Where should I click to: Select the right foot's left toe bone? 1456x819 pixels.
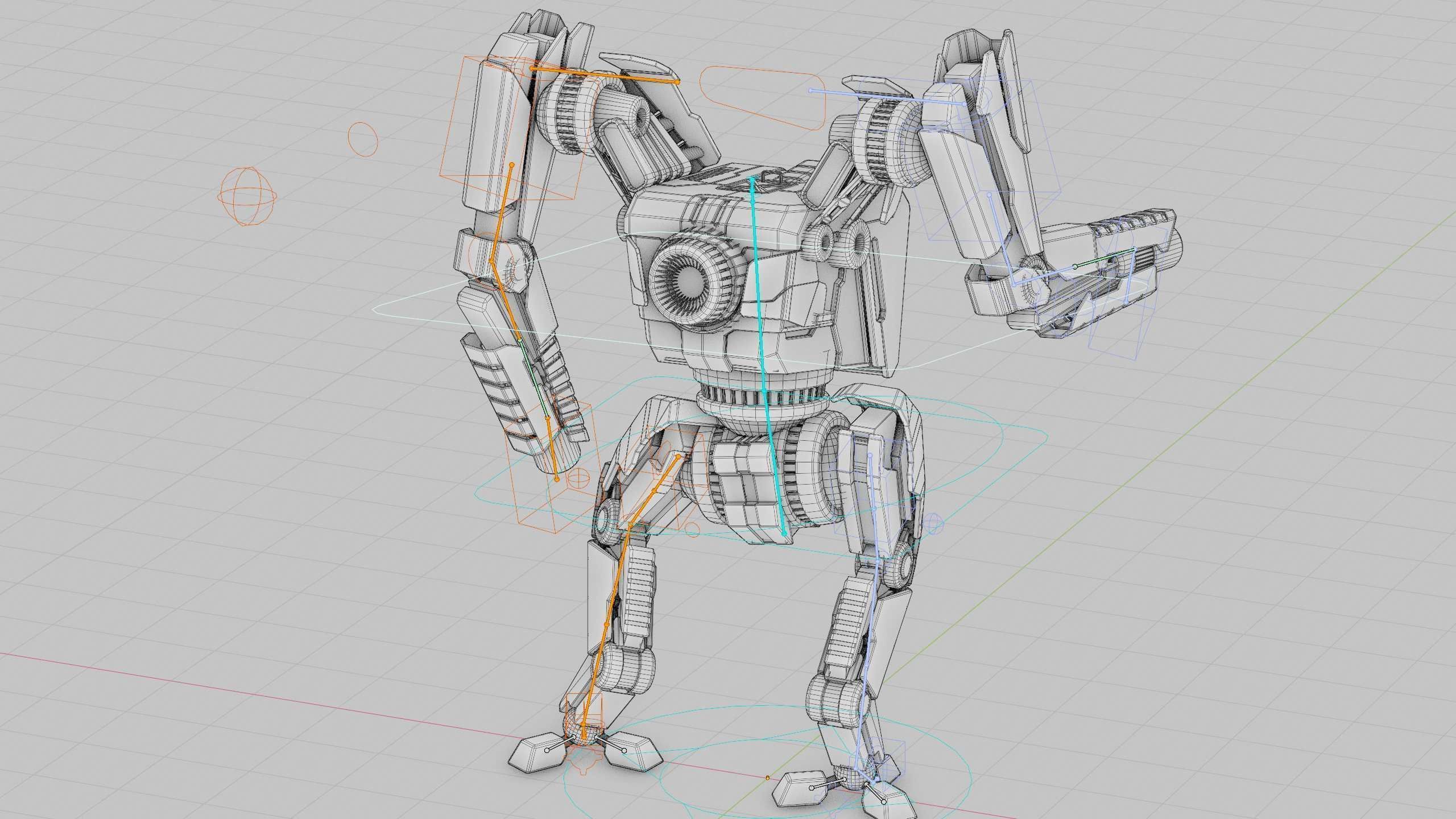828,785
